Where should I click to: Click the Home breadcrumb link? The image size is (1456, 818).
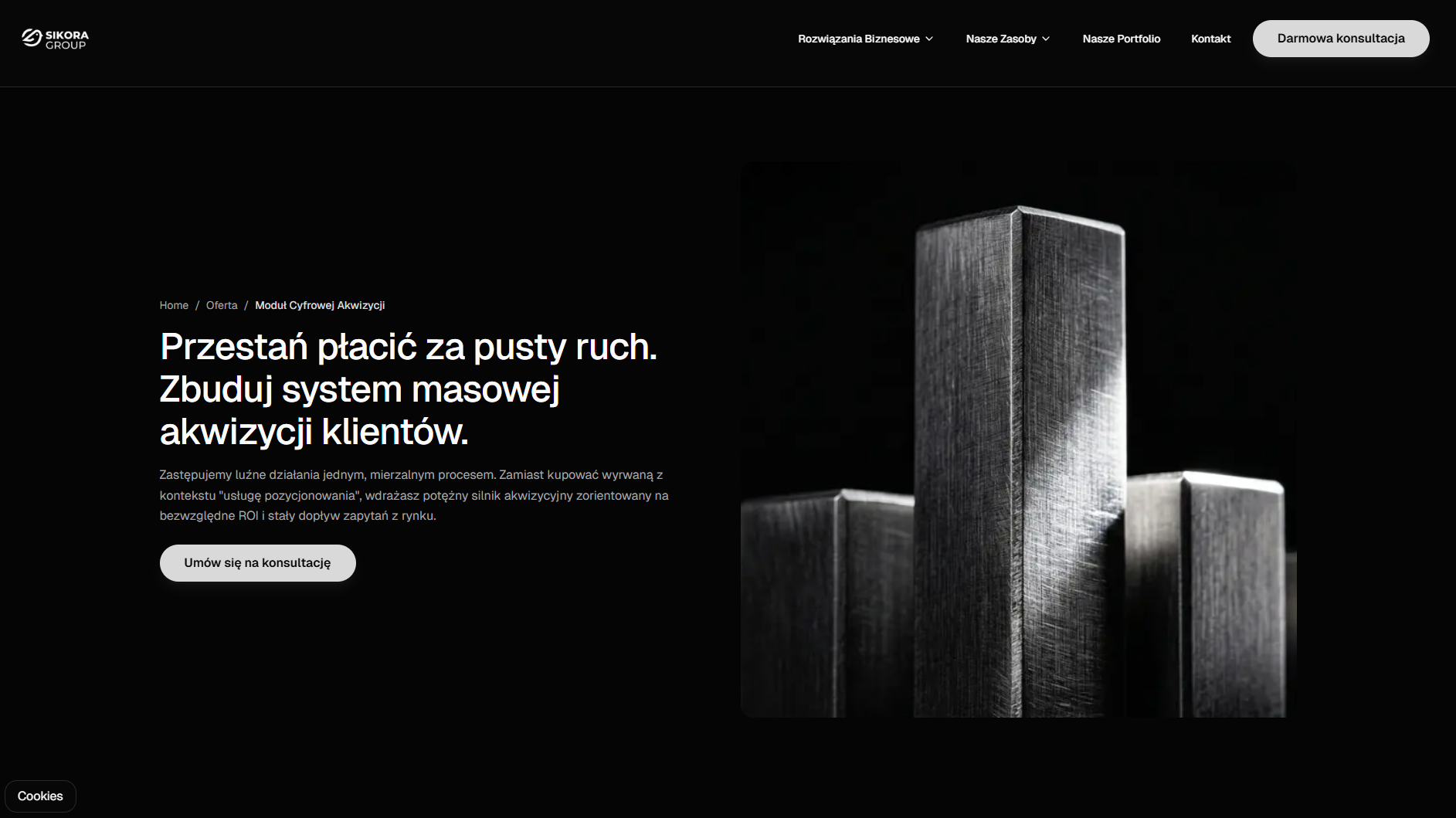pos(174,305)
